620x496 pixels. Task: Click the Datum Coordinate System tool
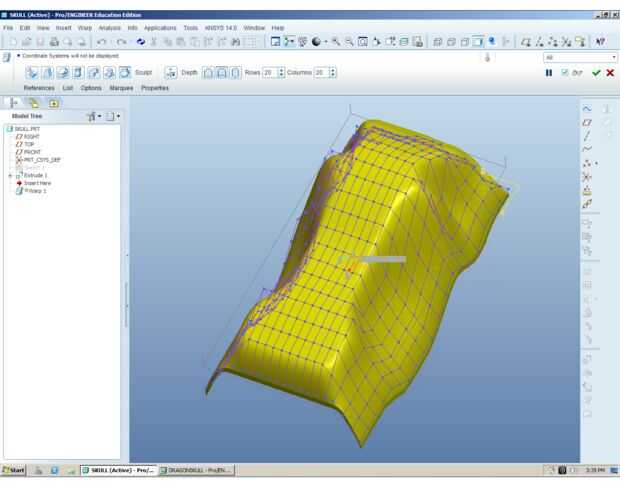587,177
